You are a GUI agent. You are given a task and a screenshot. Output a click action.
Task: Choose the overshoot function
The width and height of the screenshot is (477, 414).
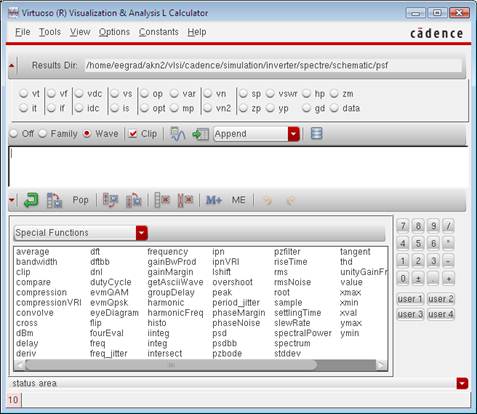pyautogui.click(x=232, y=282)
